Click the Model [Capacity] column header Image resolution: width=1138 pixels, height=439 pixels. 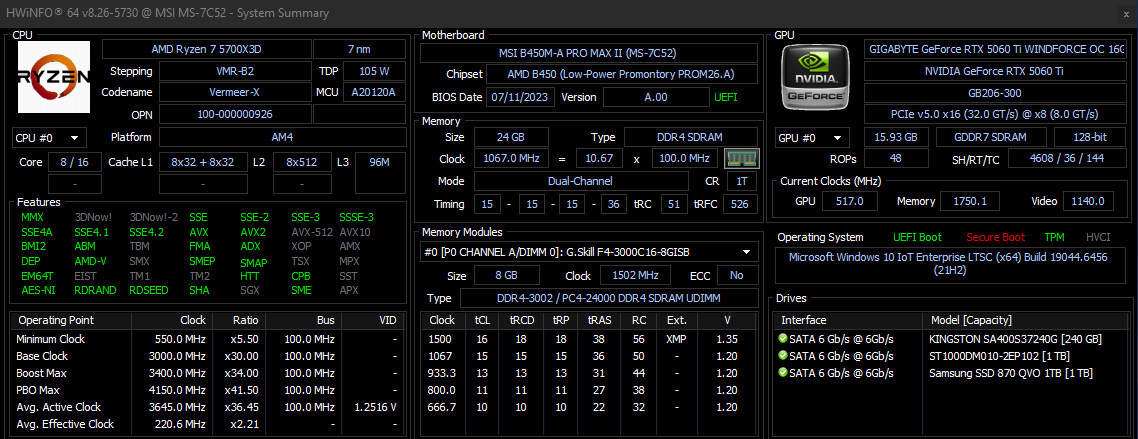[x=1025, y=320]
